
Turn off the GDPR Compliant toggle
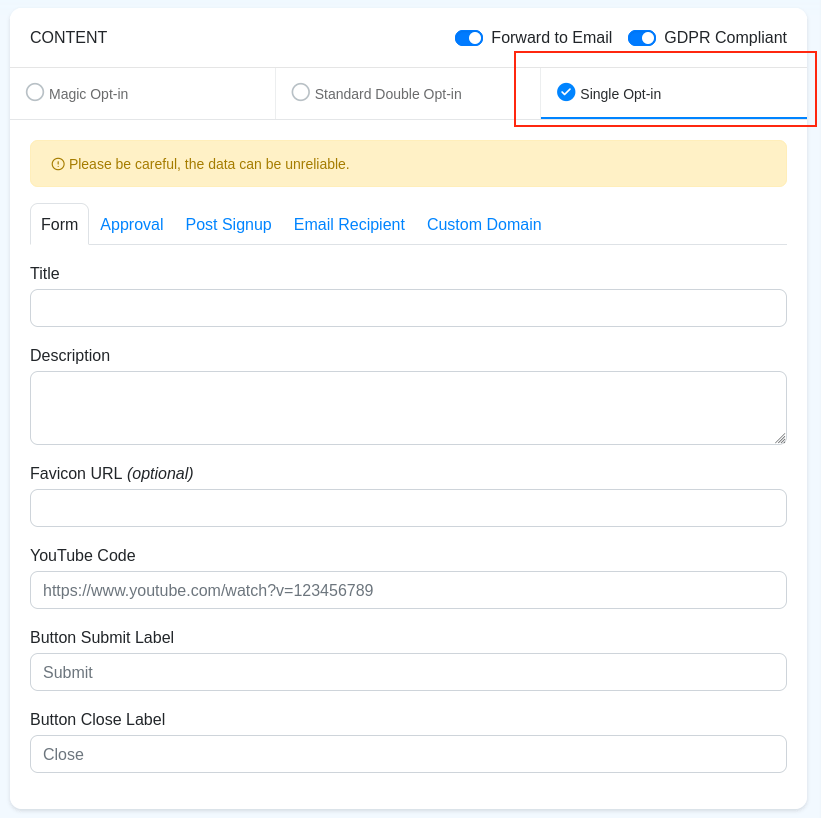point(641,37)
